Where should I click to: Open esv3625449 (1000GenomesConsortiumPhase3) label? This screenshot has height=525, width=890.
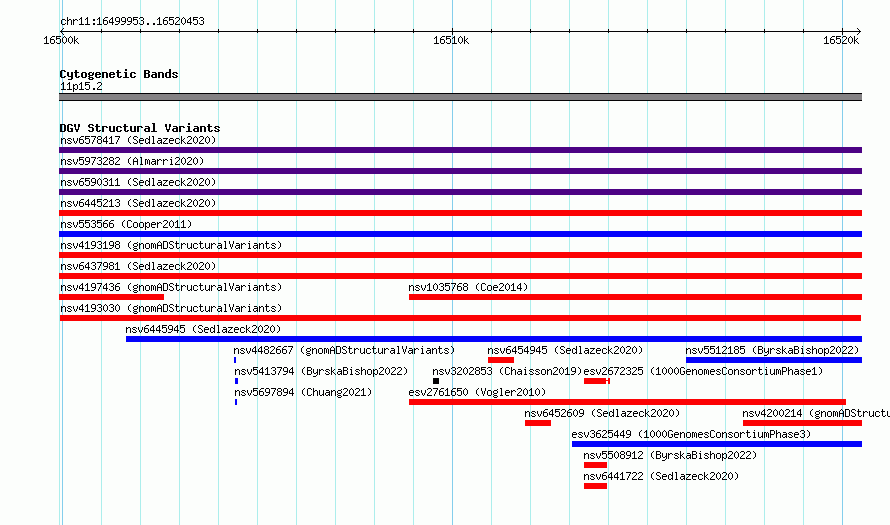[x=691, y=434]
